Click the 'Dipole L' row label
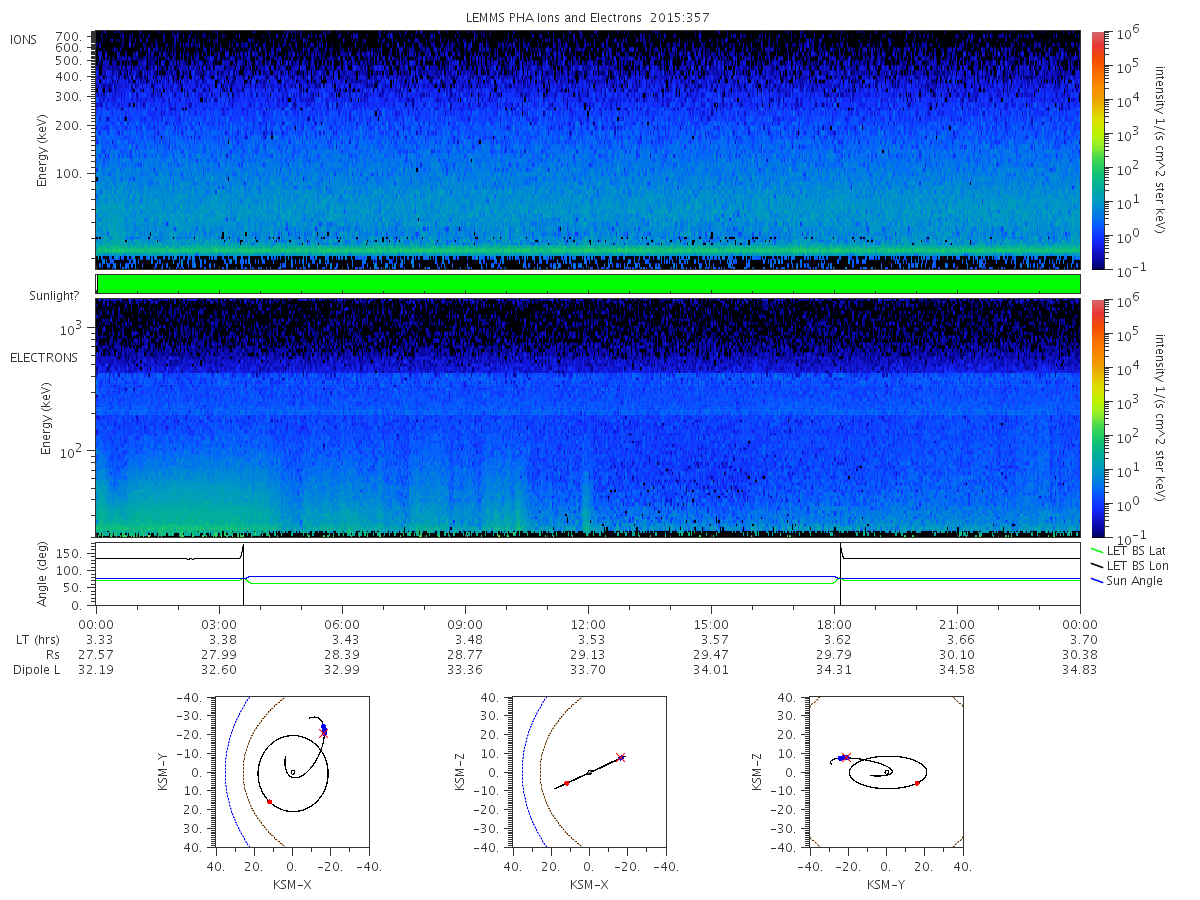Viewport: 1200px width, 900px height. [36, 670]
